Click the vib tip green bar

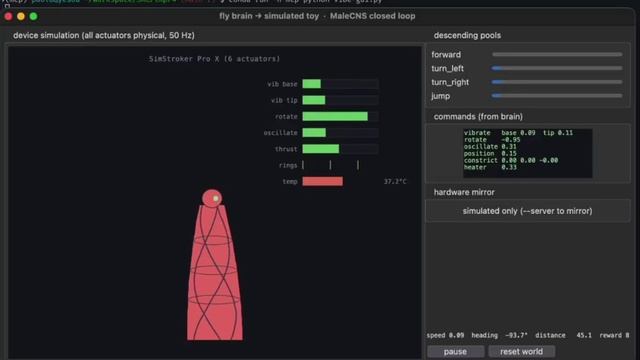pos(313,100)
